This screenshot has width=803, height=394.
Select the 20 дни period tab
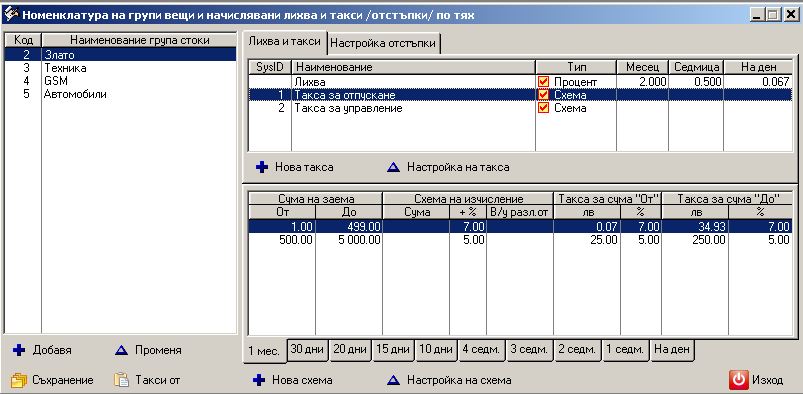coord(350,349)
